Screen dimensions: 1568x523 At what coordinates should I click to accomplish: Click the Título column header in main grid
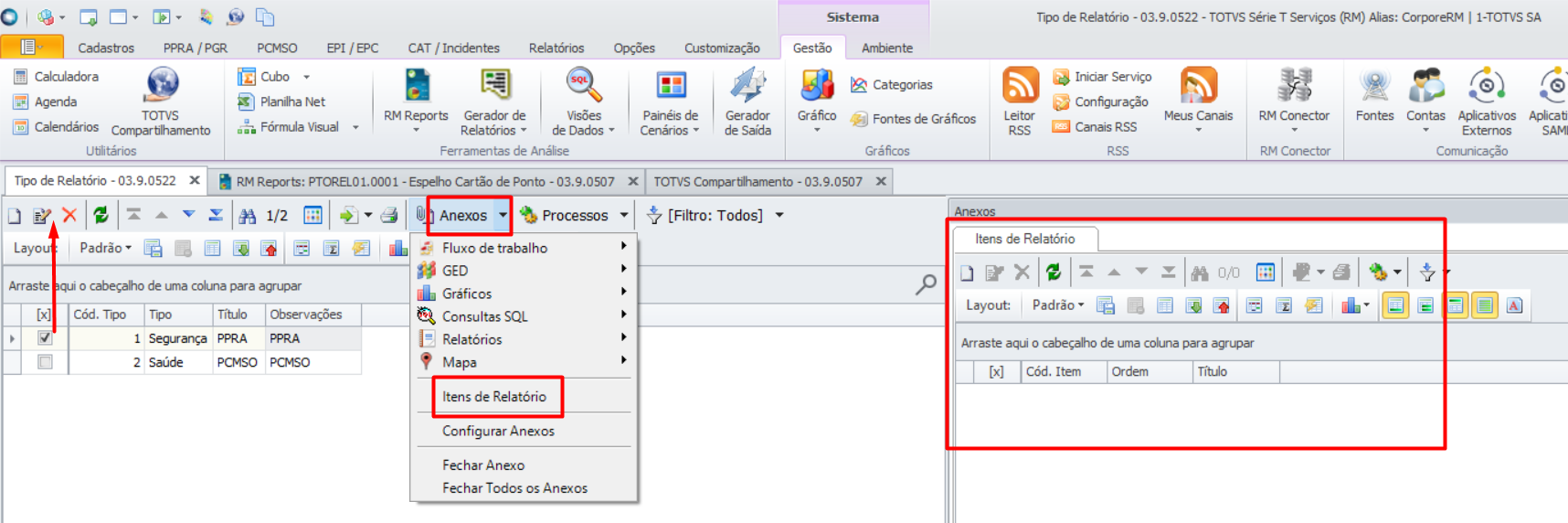(238, 315)
